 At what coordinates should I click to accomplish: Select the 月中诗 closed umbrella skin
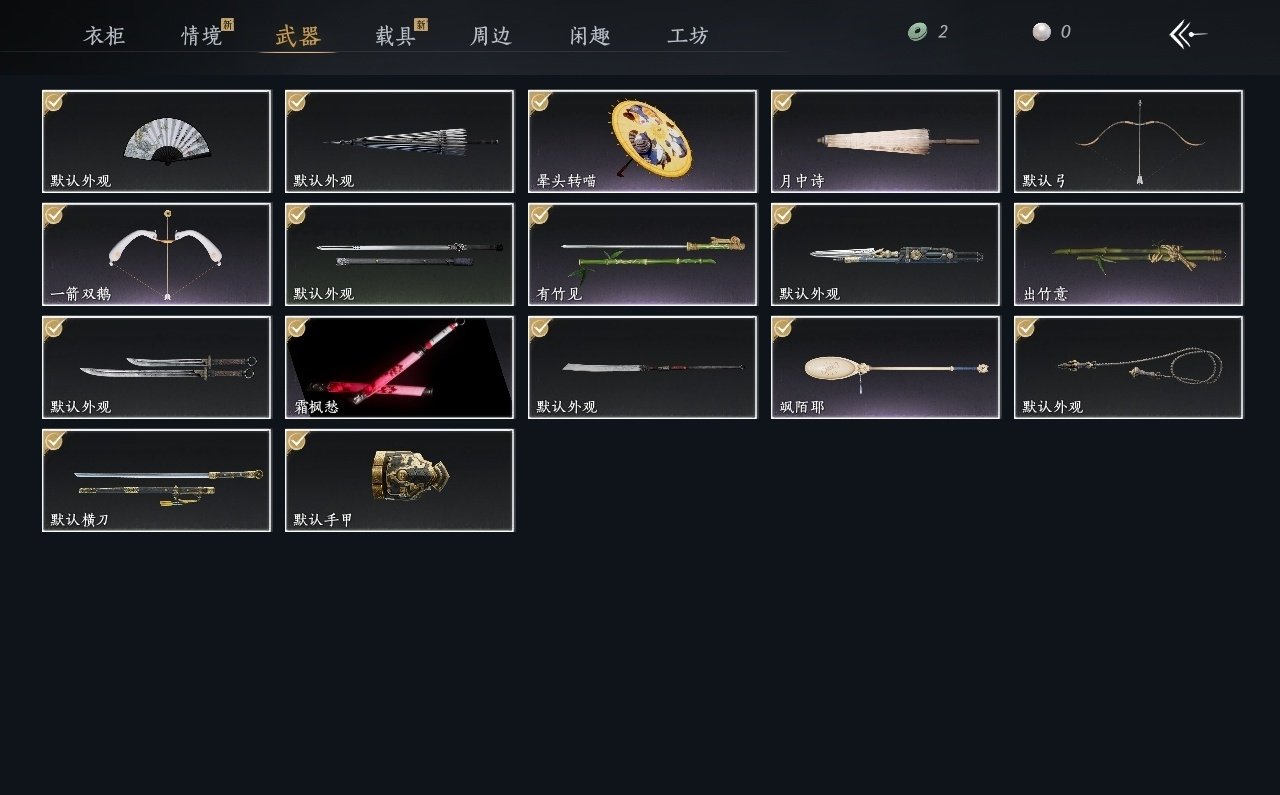[x=885, y=141]
